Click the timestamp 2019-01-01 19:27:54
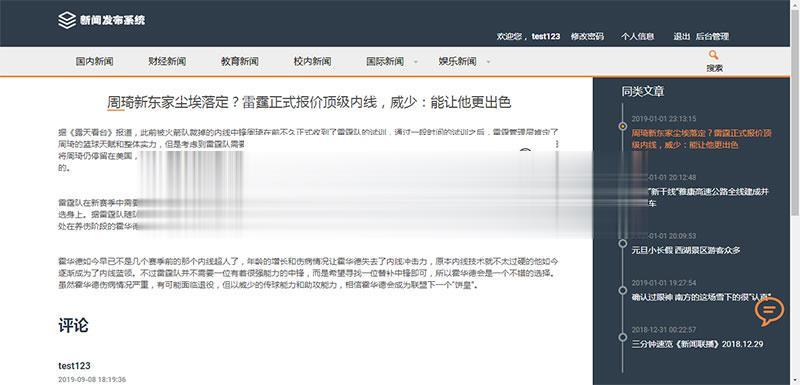 [x=664, y=283]
